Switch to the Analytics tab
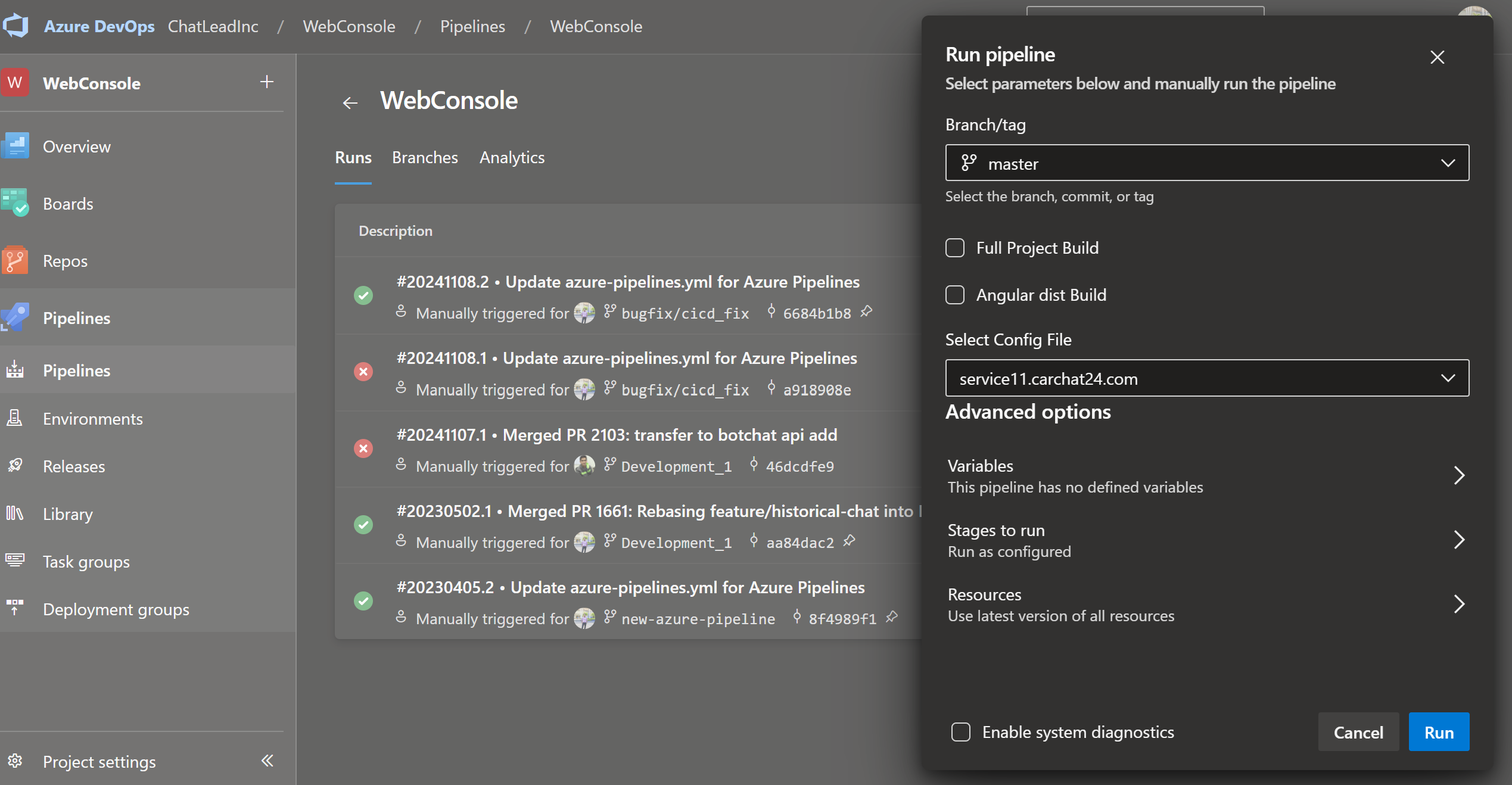This screenshot has width=1512, height=785. click(512, 157)
